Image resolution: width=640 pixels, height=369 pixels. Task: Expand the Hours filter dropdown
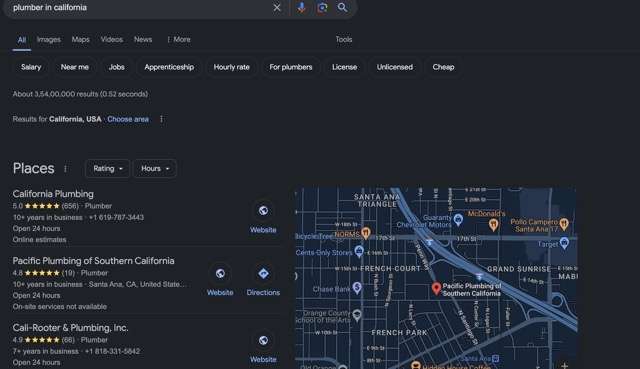point(155,169)
